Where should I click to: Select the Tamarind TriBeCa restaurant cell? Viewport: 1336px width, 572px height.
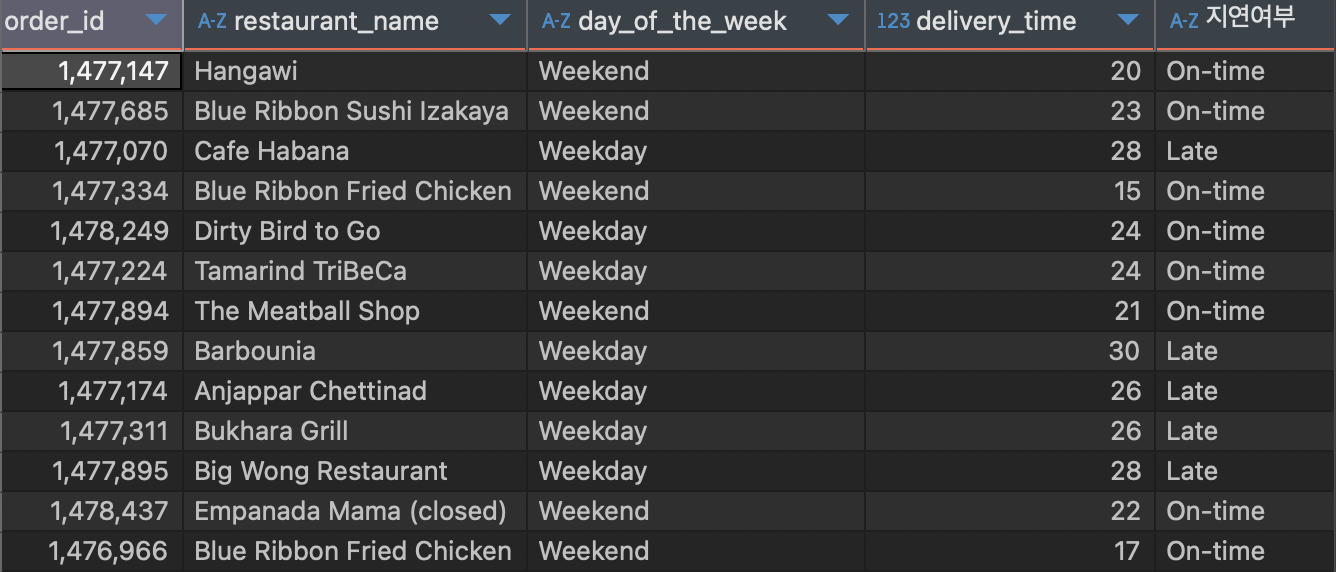tap(355, 271)
